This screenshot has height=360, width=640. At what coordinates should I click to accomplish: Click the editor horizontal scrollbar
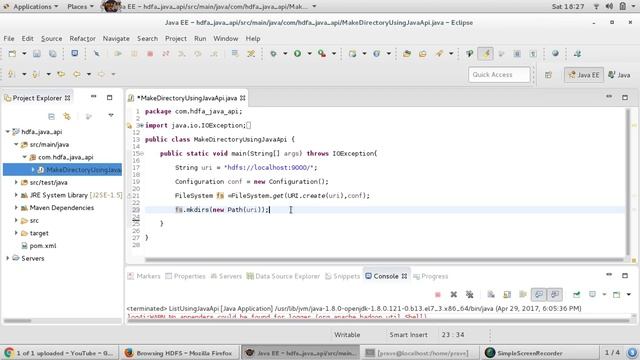click(x=384, y=260)
